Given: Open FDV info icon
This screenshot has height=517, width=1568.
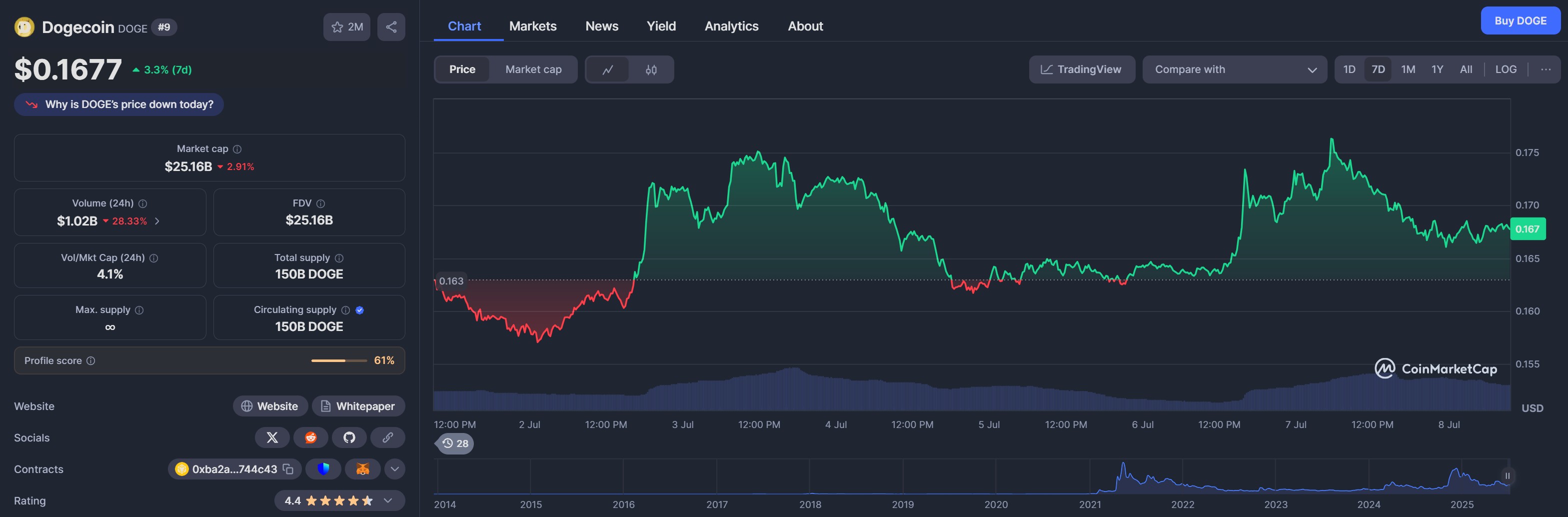Looking at the screenshot, I should [321, 203].
